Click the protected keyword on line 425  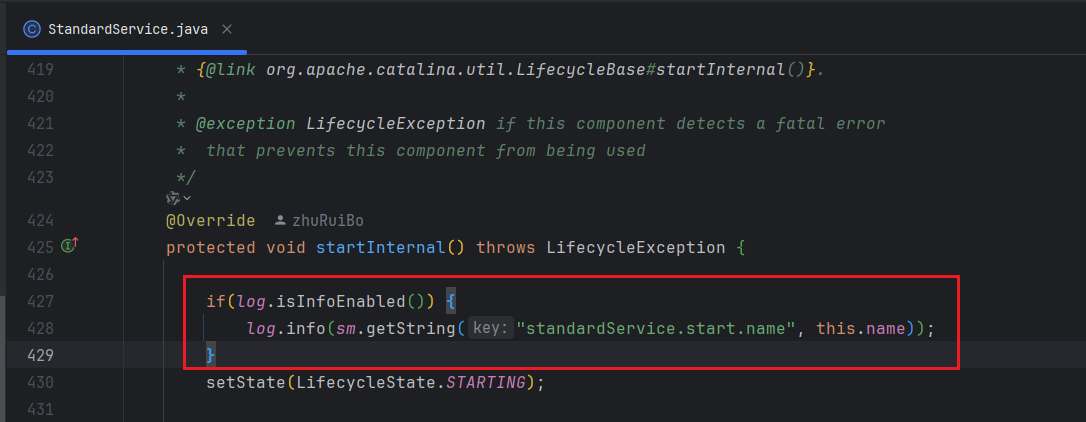[x=211, y=247]
